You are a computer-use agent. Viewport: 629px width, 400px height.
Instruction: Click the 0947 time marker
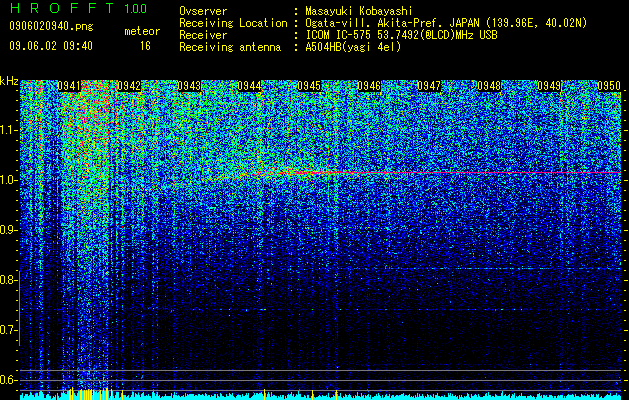(x=429, y=86)
